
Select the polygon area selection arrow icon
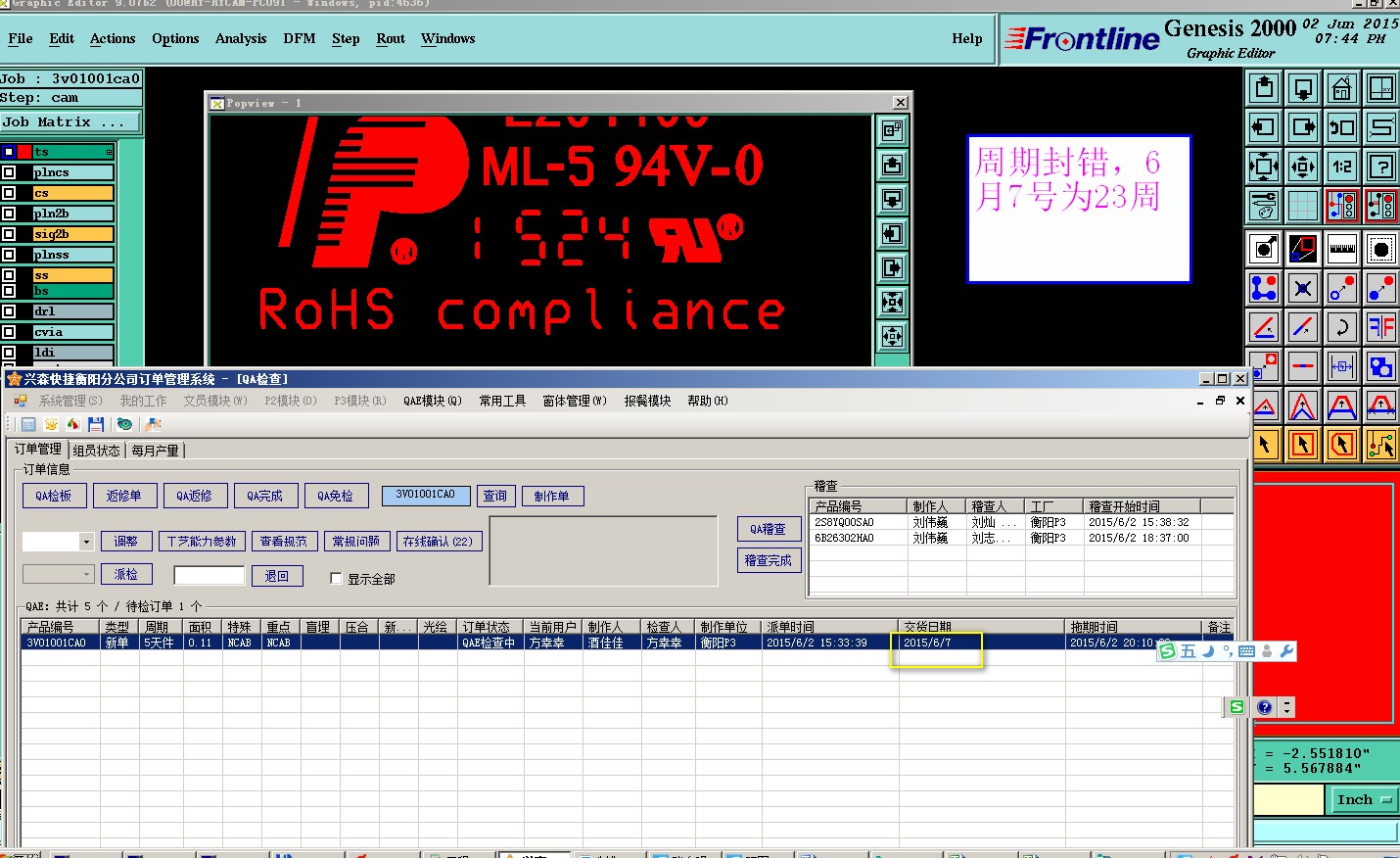pyautogui.click(x=1342, y=445)
